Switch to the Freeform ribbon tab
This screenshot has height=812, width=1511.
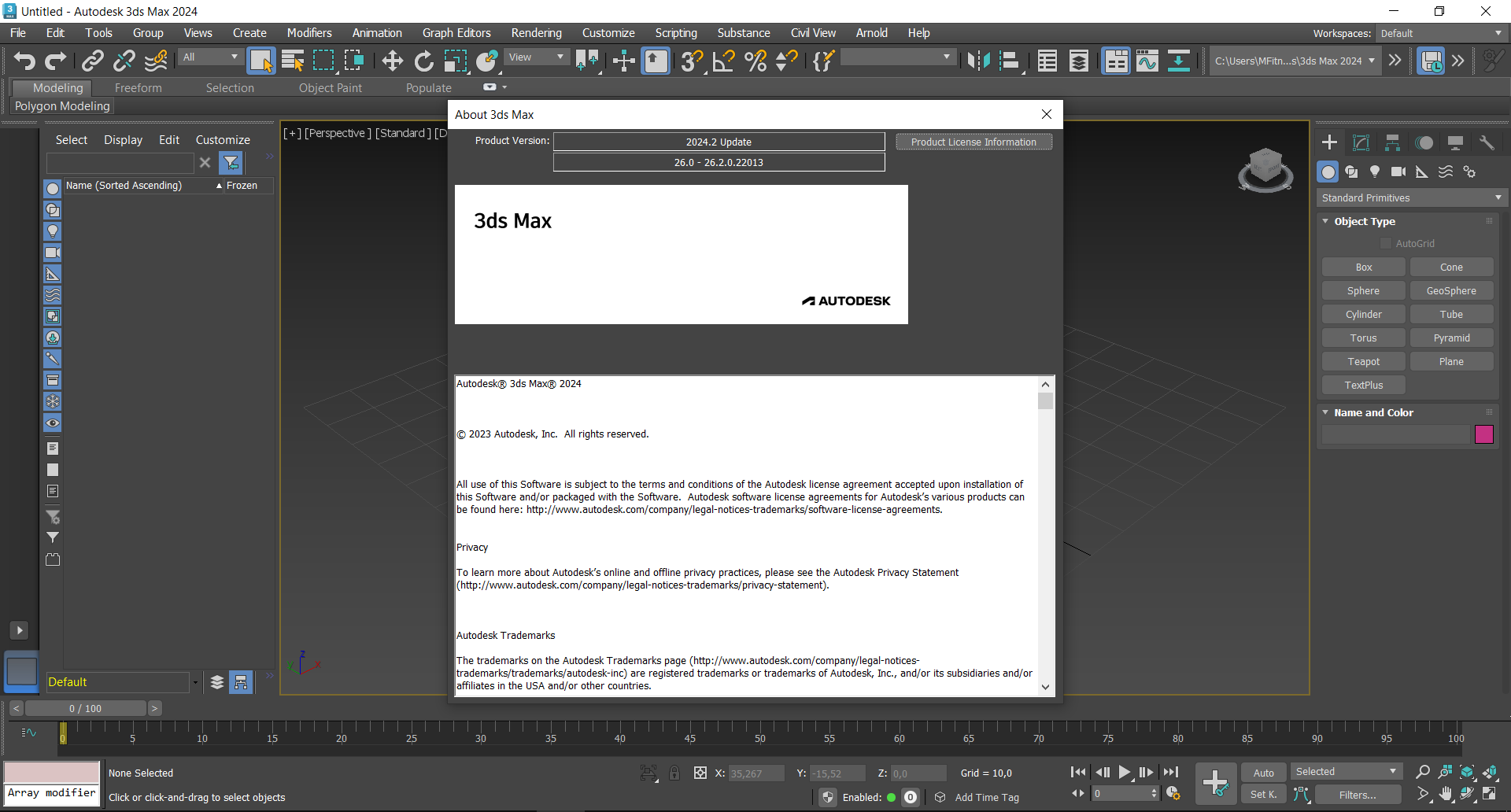pos(138,88)
